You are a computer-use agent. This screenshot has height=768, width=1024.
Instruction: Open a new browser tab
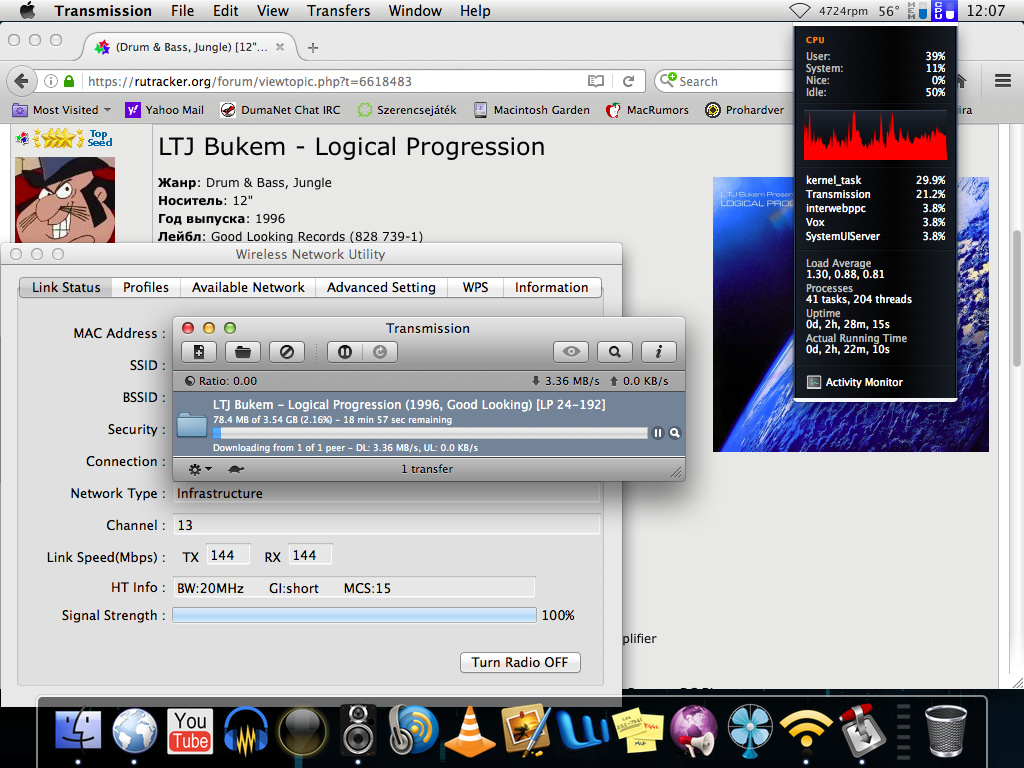(x=313, y=48)
